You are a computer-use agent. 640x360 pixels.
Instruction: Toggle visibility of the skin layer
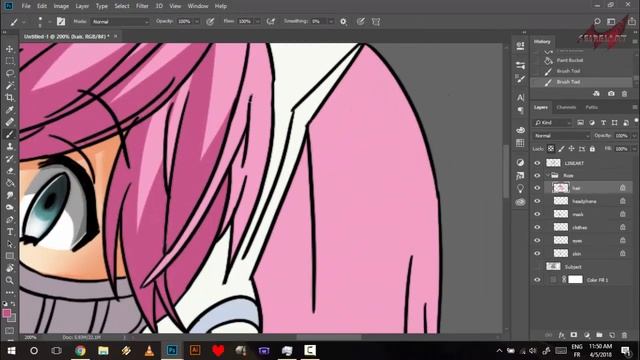tap(537, 253)
